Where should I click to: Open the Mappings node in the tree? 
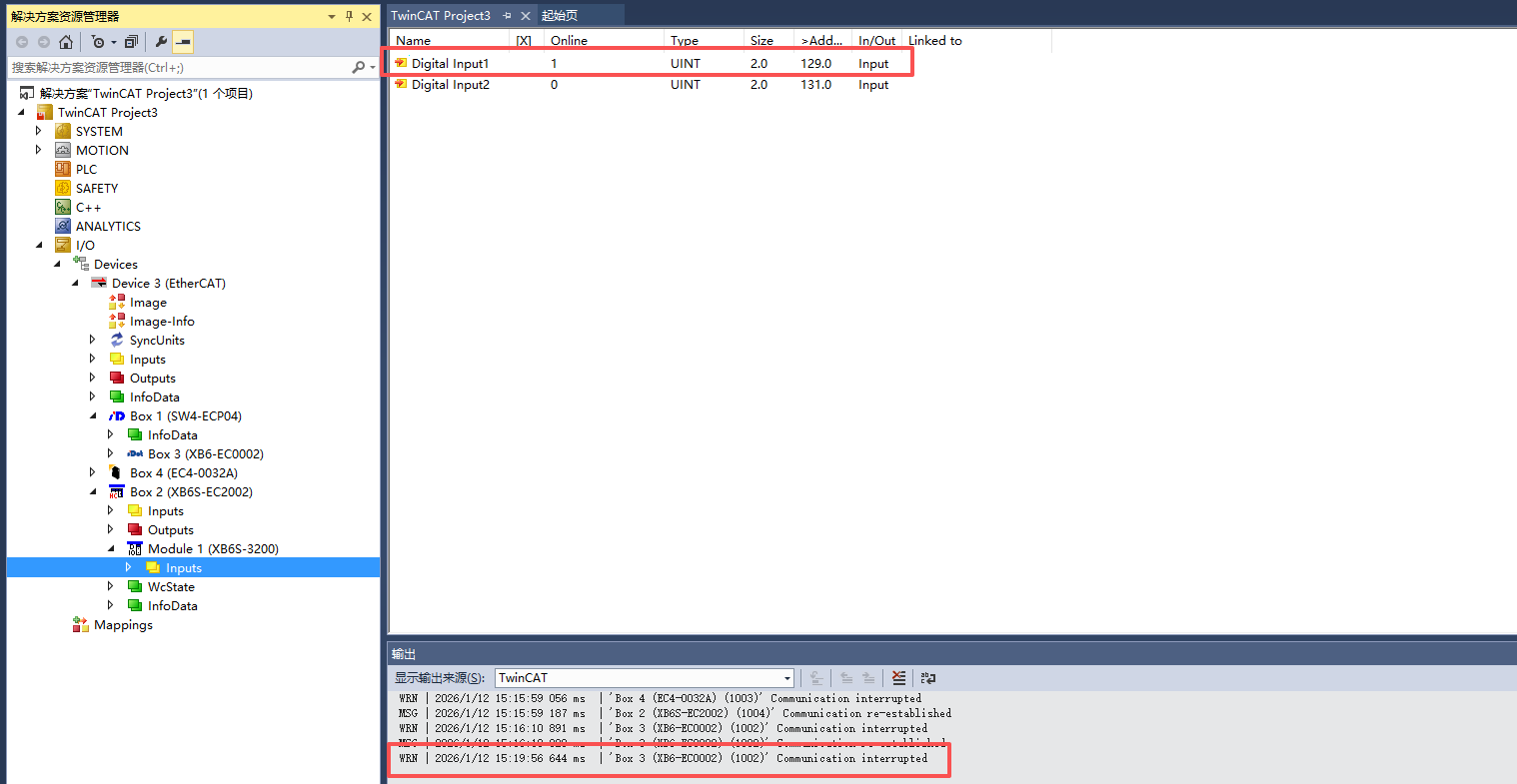tap(123, 625)
